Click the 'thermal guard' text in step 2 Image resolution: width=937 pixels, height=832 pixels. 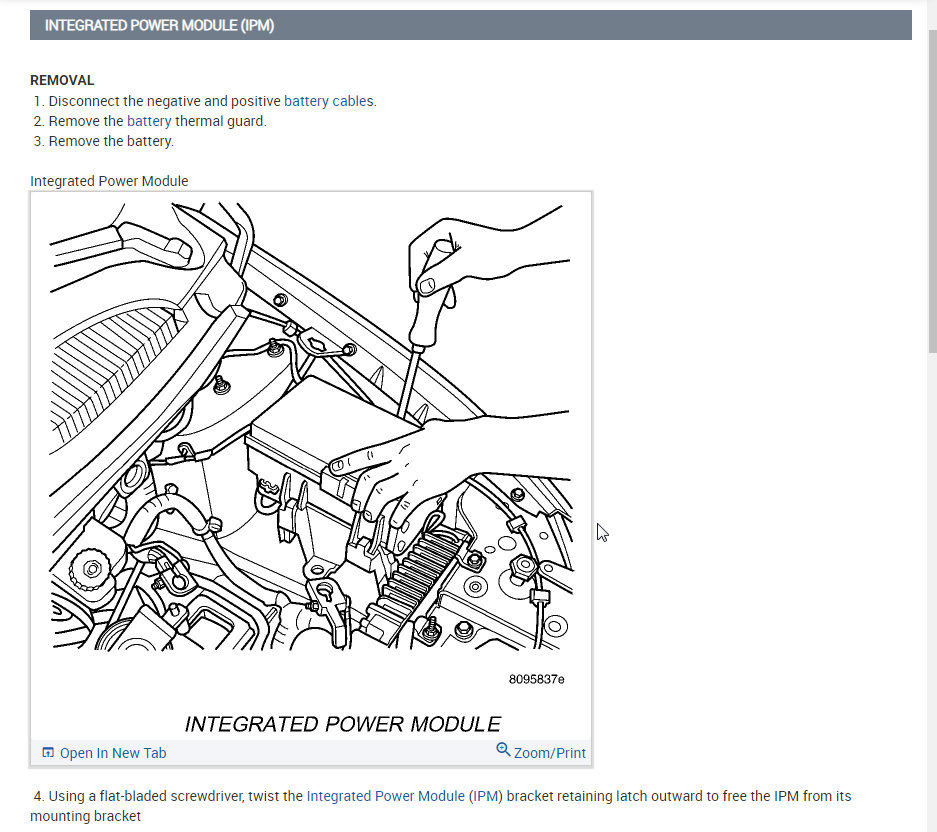(219, 121)
